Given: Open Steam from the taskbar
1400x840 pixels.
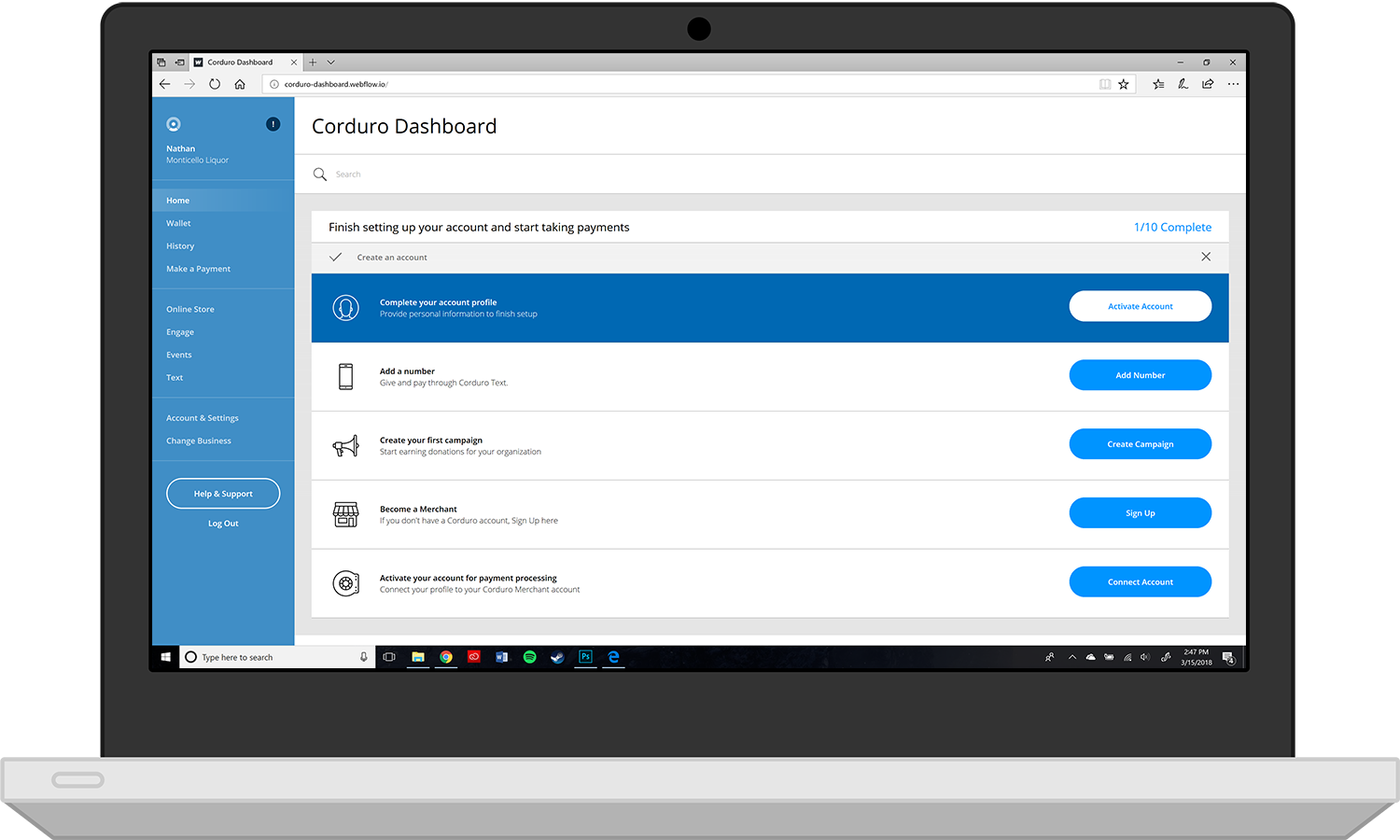Looking at the screenshot, I should click(557, 657).
